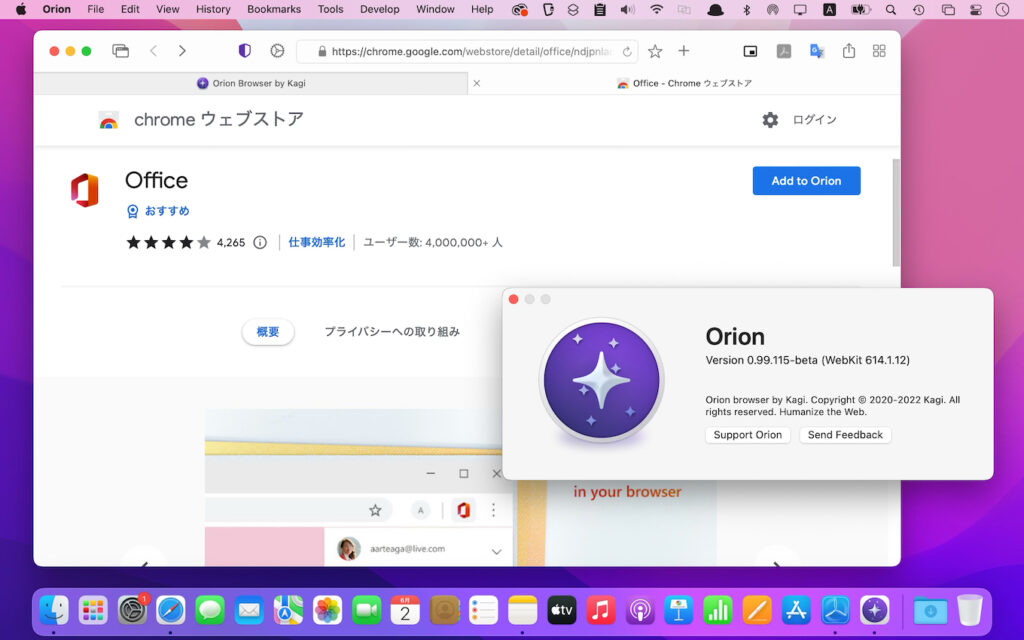Bookmark the page using the star icon
Viewport: 1024px width, 640px height.
click(x=655, y=51)
